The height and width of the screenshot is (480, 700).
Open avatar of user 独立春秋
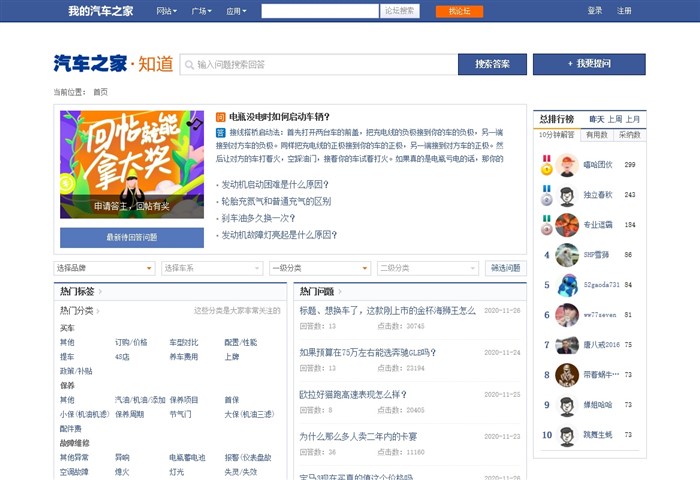coord(567,195)
